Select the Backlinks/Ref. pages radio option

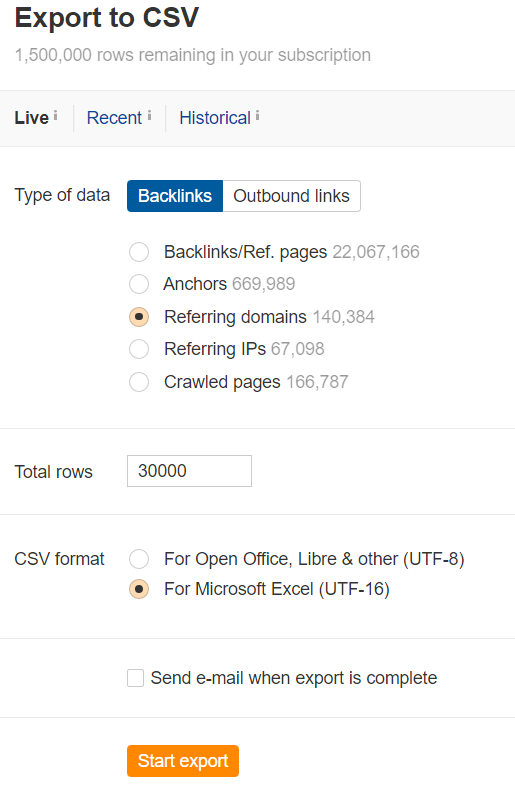139,252
